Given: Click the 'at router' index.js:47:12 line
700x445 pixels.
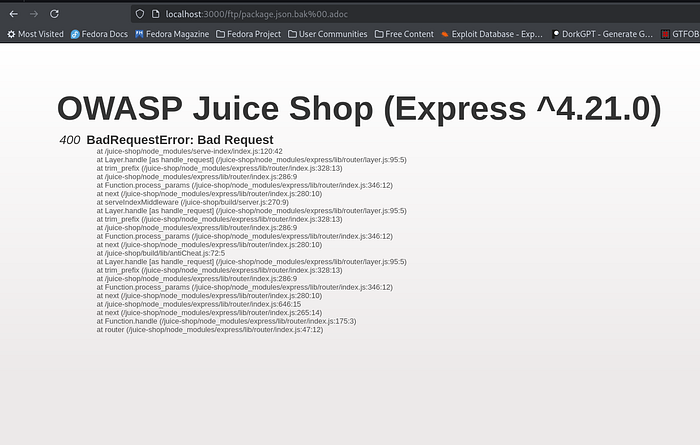Looking at the screenshot, I should tap(210, 329).
